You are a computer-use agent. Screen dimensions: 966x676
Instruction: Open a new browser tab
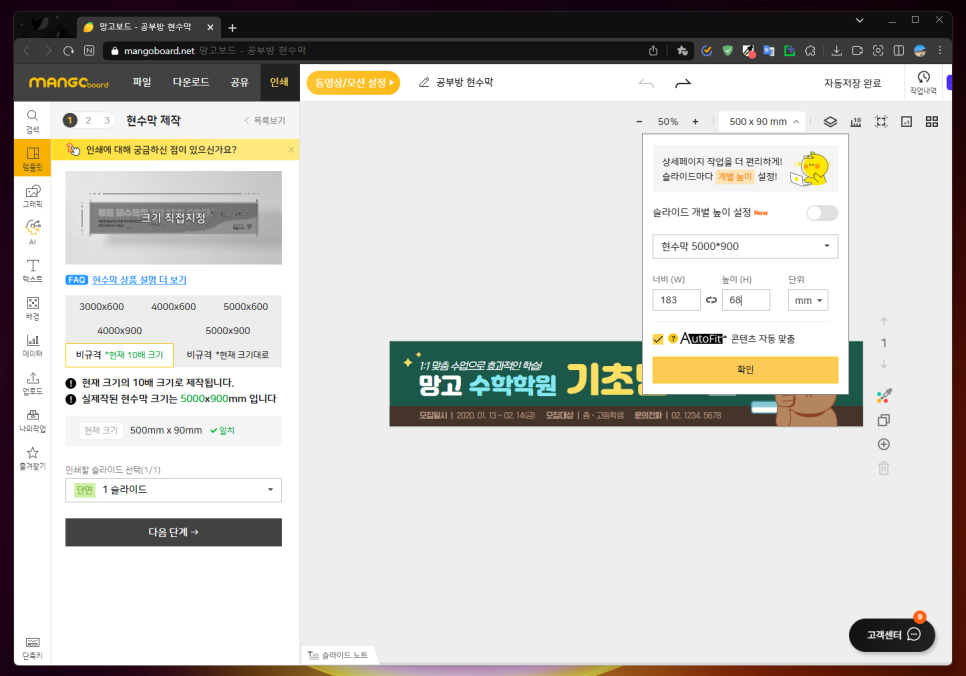click(232, 28)
